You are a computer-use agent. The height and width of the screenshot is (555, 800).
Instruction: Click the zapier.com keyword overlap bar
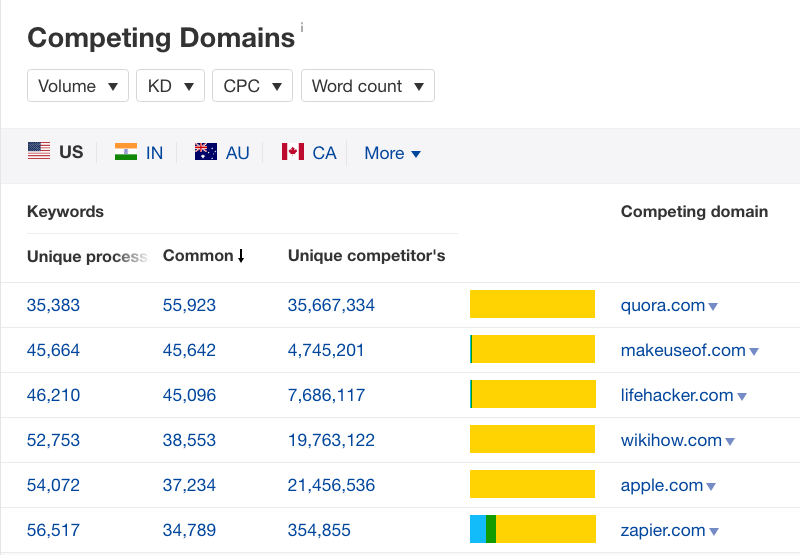point(533,529)
